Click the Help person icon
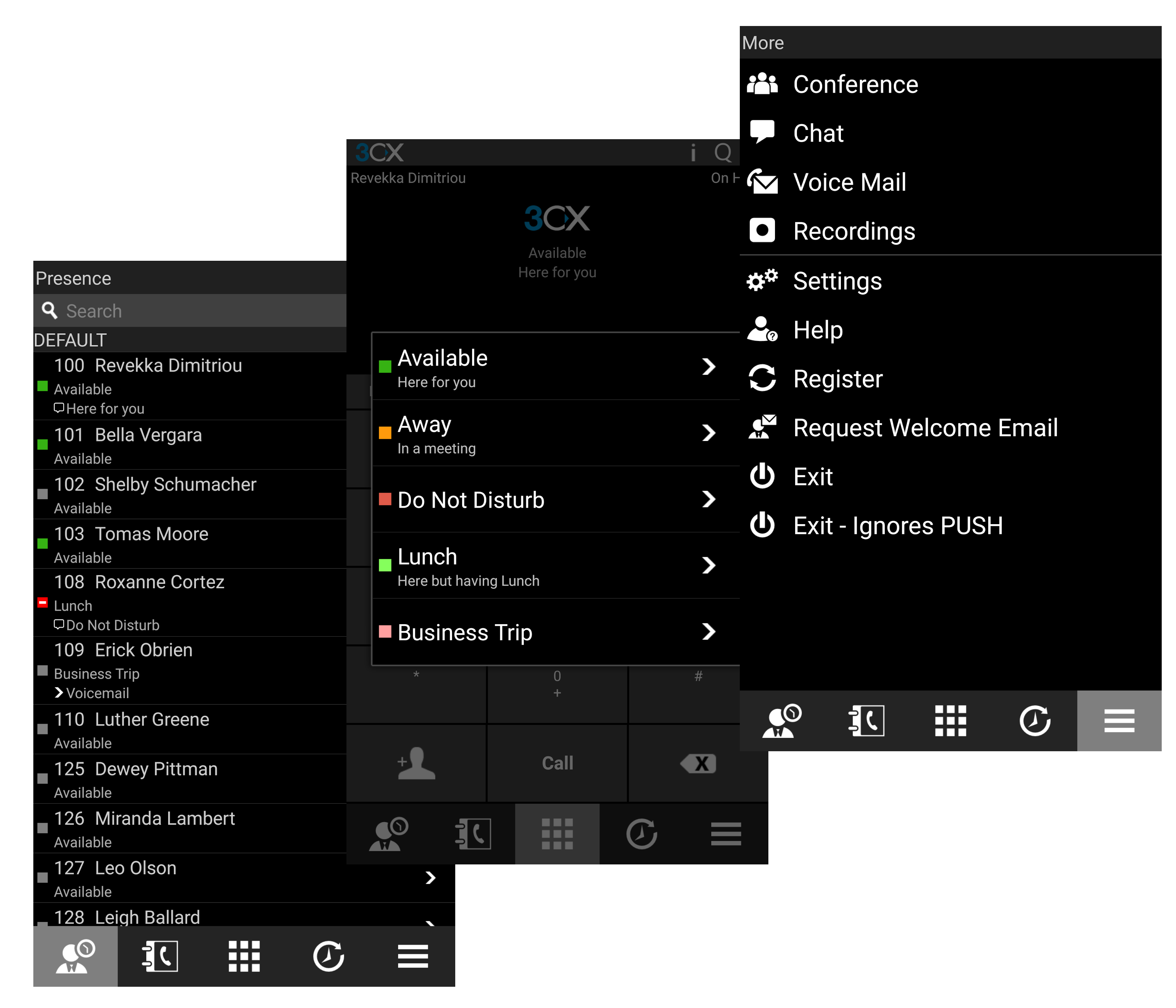The image size is (1176, 1008). [x=762, y=329]
